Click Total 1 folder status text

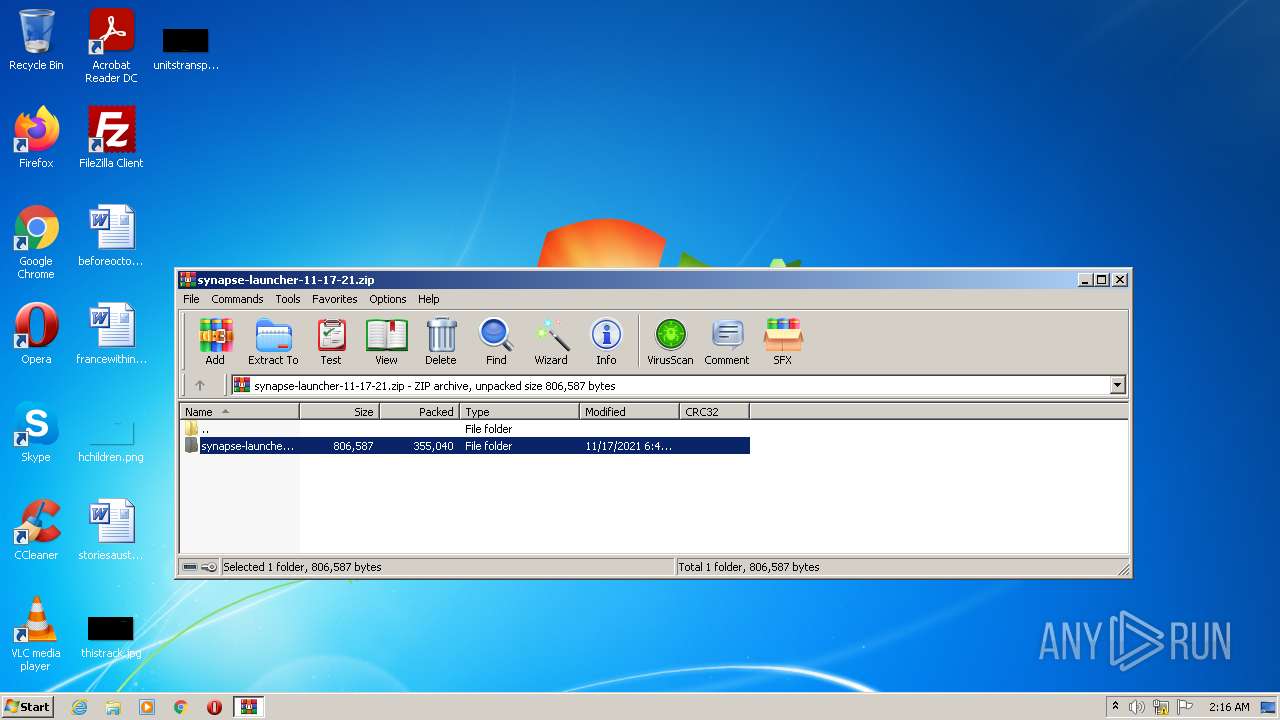(749, 567)
